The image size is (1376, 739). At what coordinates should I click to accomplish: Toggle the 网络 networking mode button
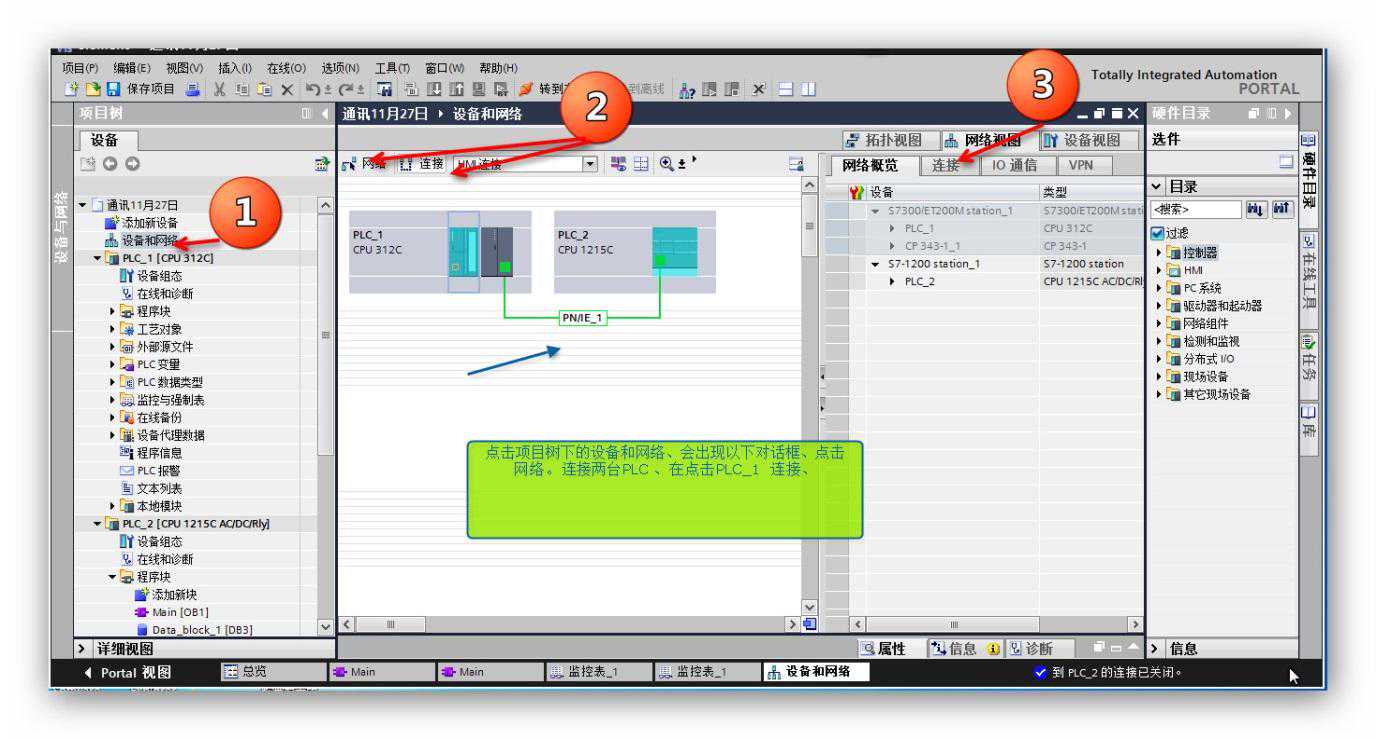365,164
